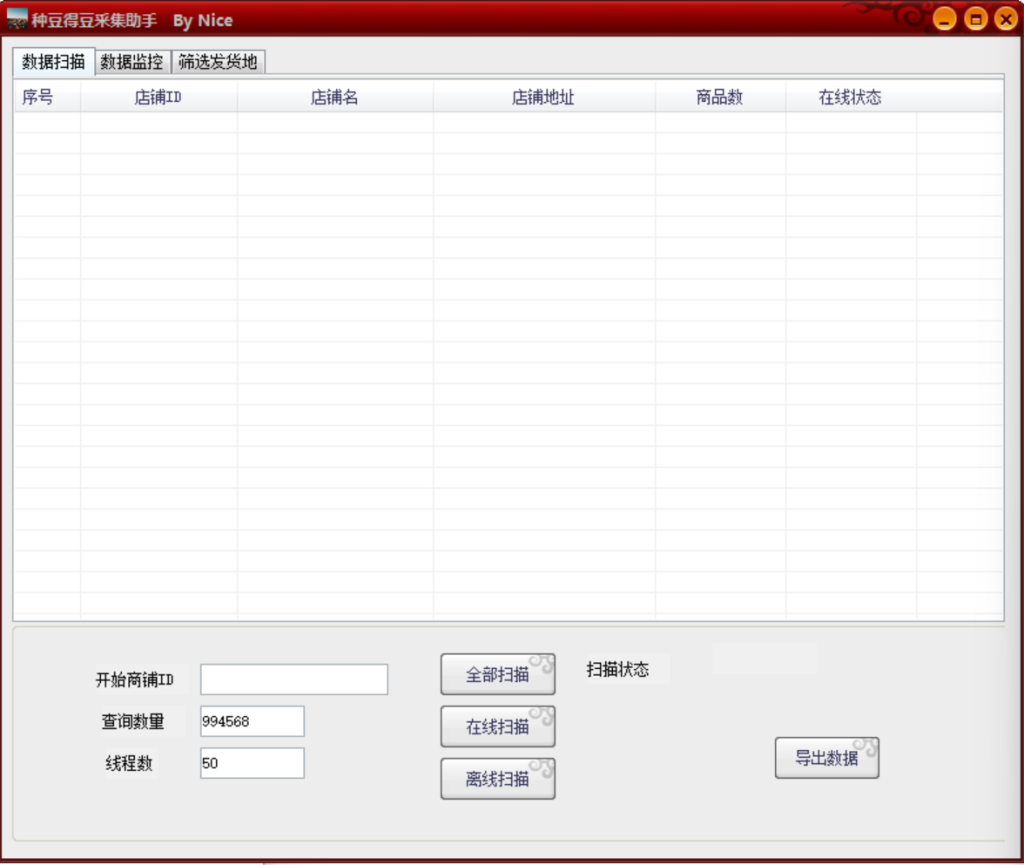
Task: Click the 全部扫描 scan button
Action: click(x=498, y=674)
